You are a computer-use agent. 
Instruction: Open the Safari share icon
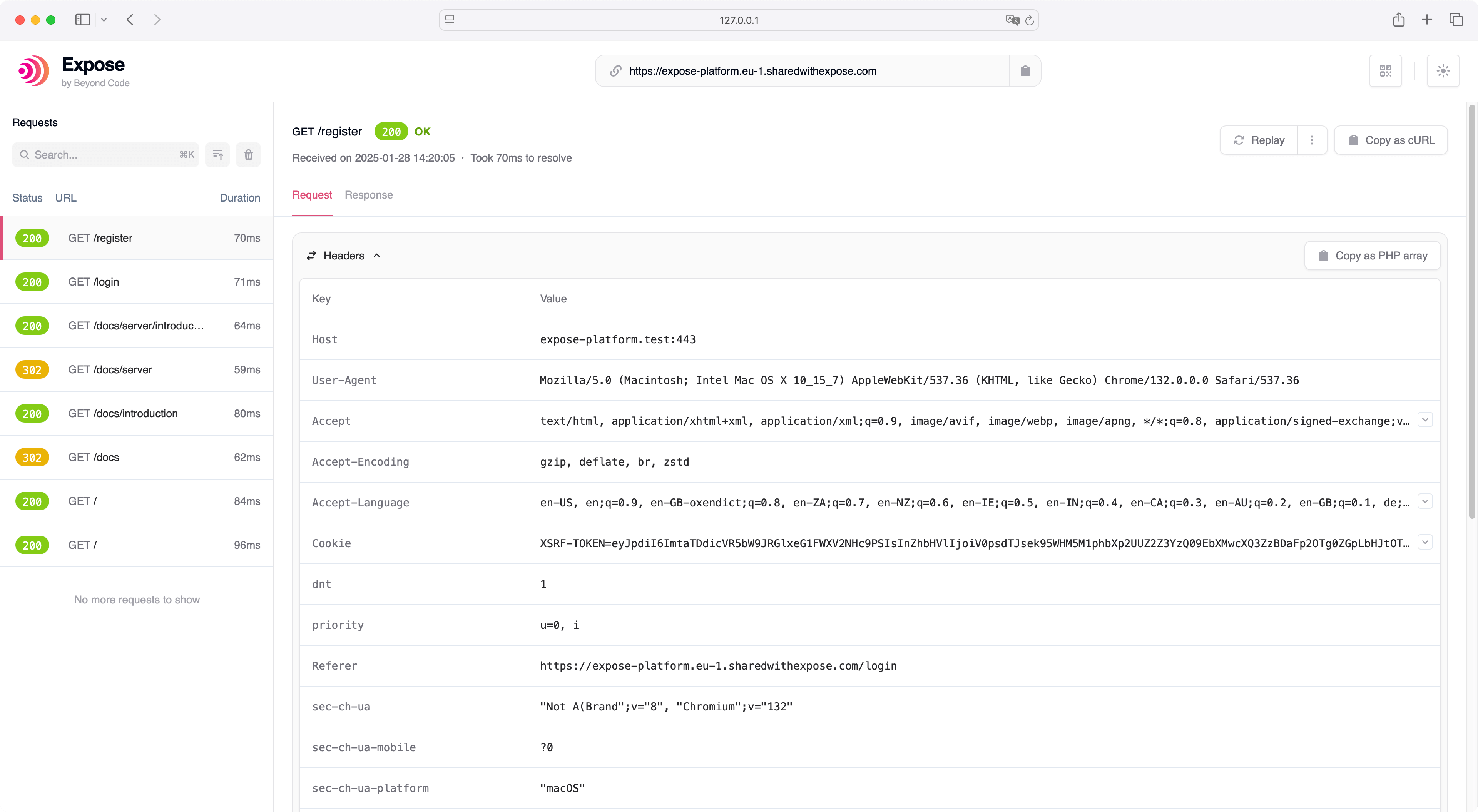(1399, 20)
